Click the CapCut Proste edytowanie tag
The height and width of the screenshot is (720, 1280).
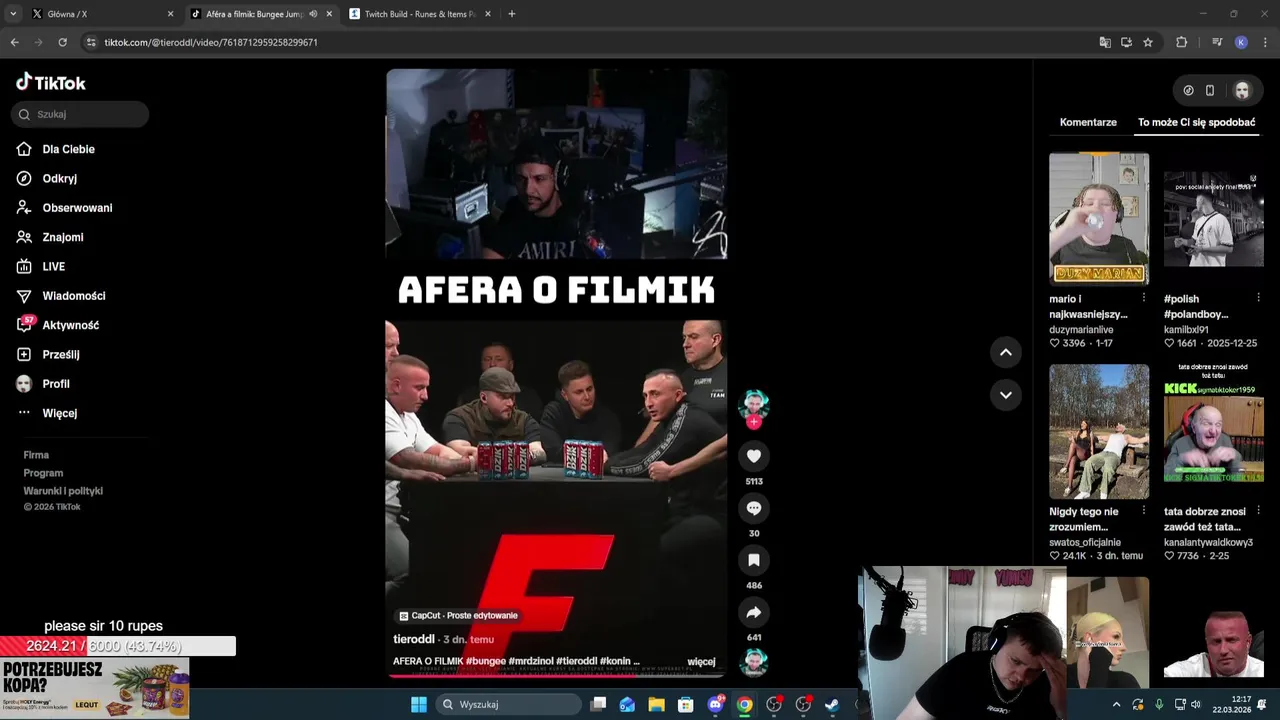(458, 616)
